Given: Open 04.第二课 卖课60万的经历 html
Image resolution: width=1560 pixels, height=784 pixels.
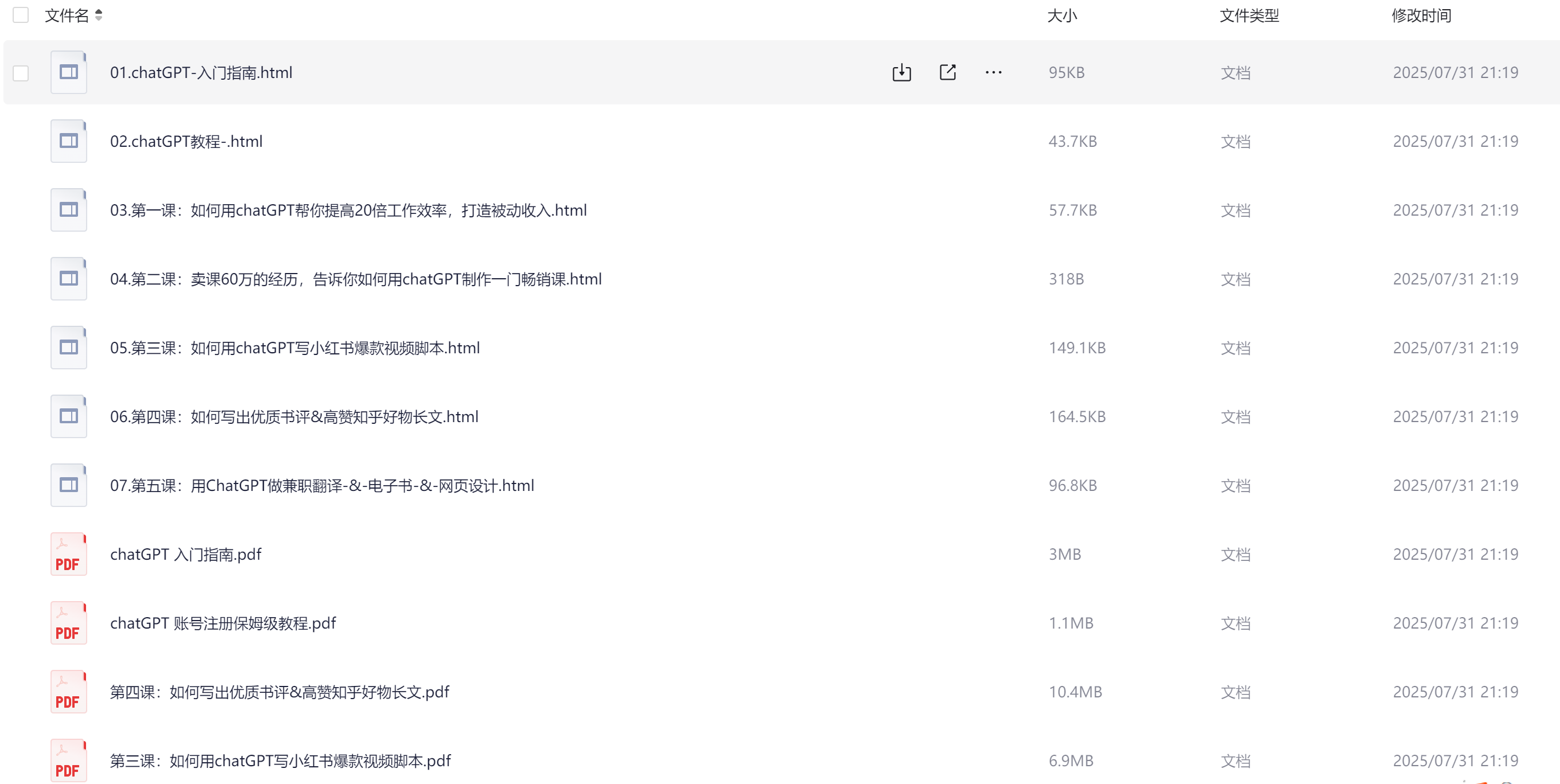Looking at the screenshot, I should (x=356, y=279).
